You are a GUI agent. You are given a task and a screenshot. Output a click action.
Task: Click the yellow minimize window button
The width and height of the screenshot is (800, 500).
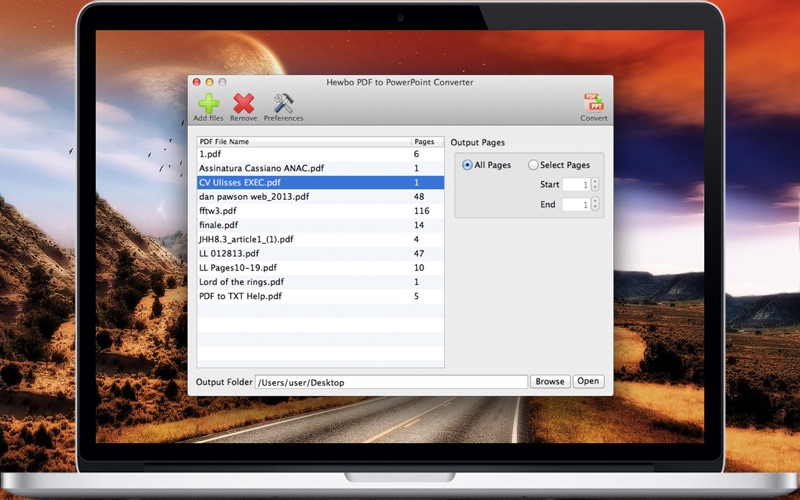(209, 82)
